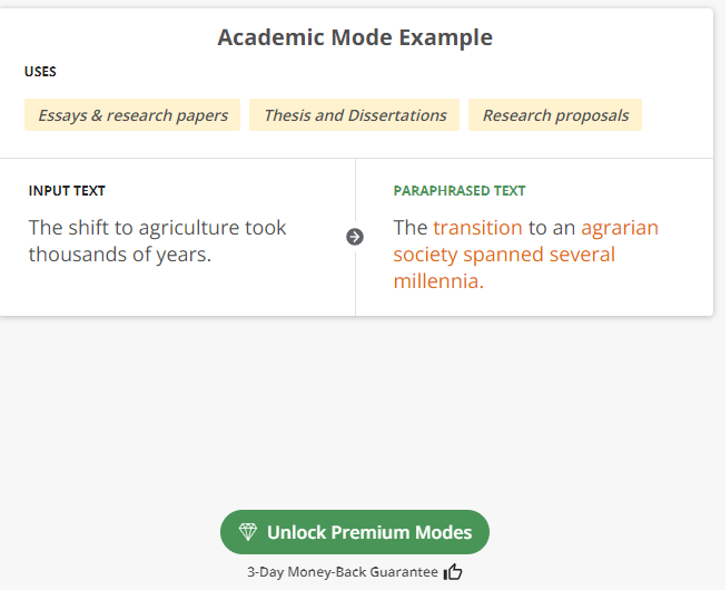Select the Research proposals tag
This screenshot has height=590, width=726.
click(x=555, y=115)
